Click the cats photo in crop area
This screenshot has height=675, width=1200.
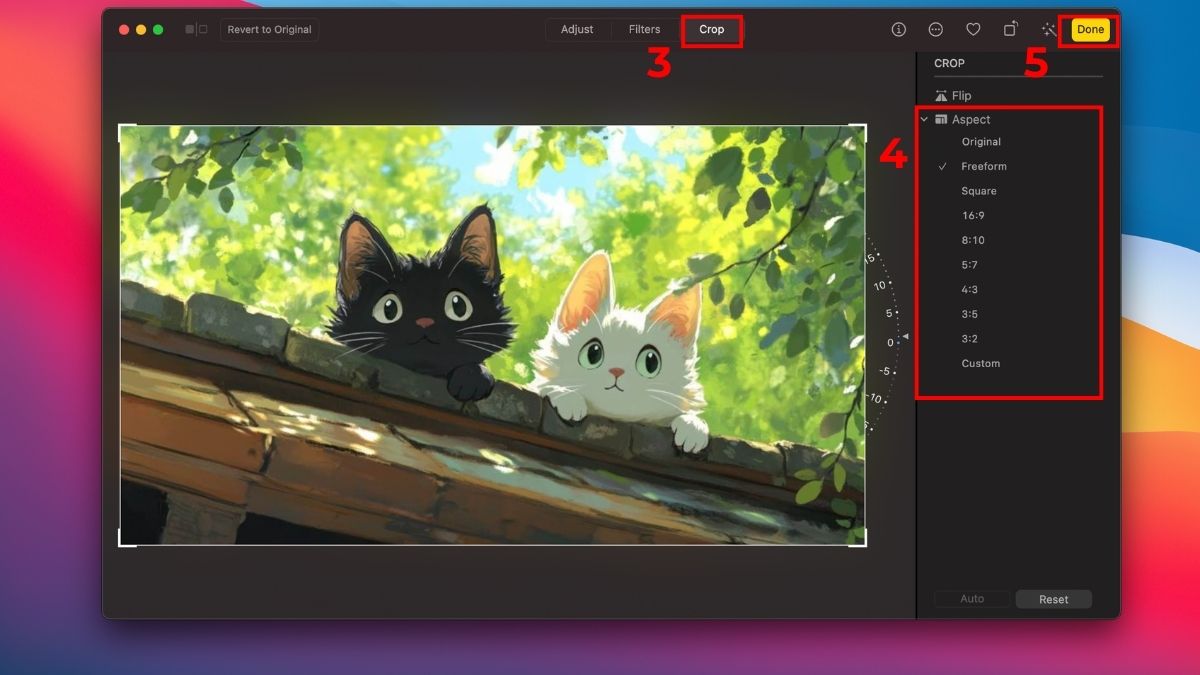tap(492, 335)
